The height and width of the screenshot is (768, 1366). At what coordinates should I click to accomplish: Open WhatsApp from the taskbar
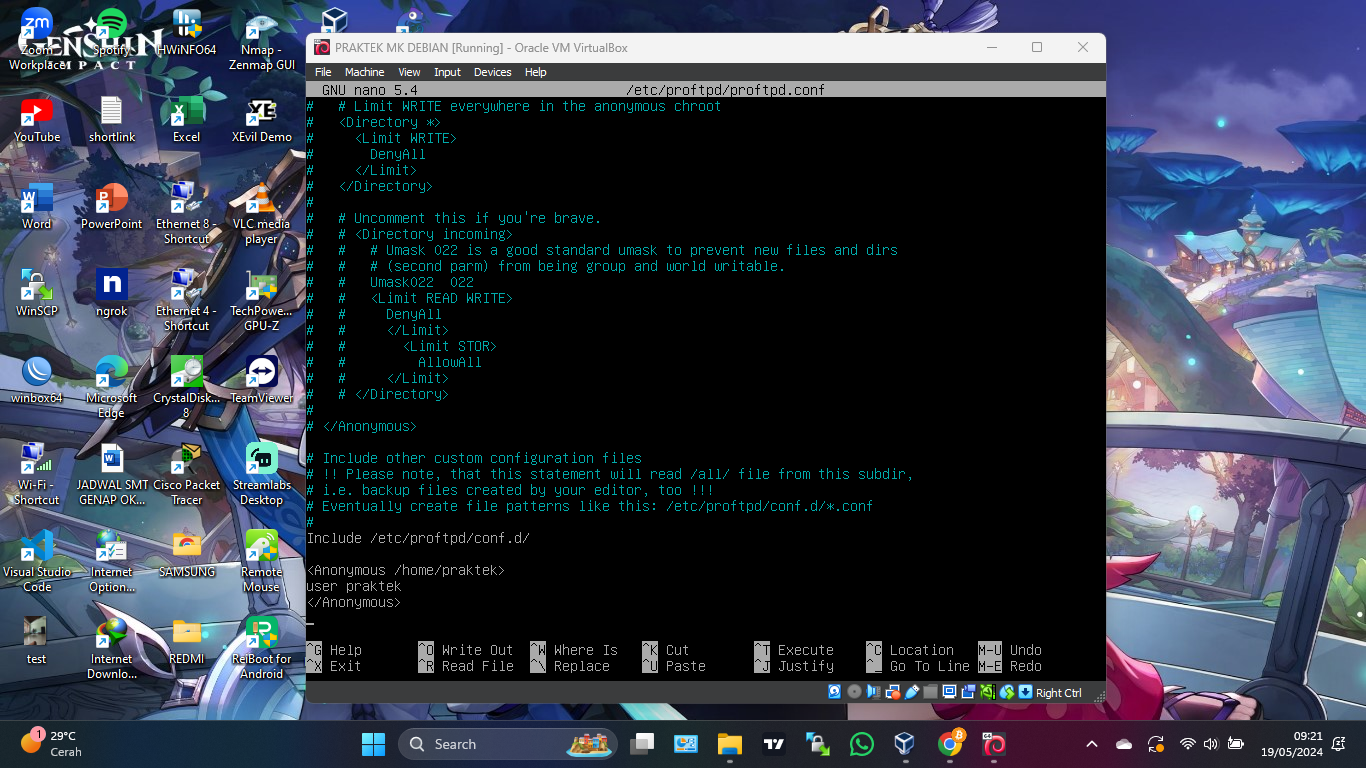click(861, 744)
